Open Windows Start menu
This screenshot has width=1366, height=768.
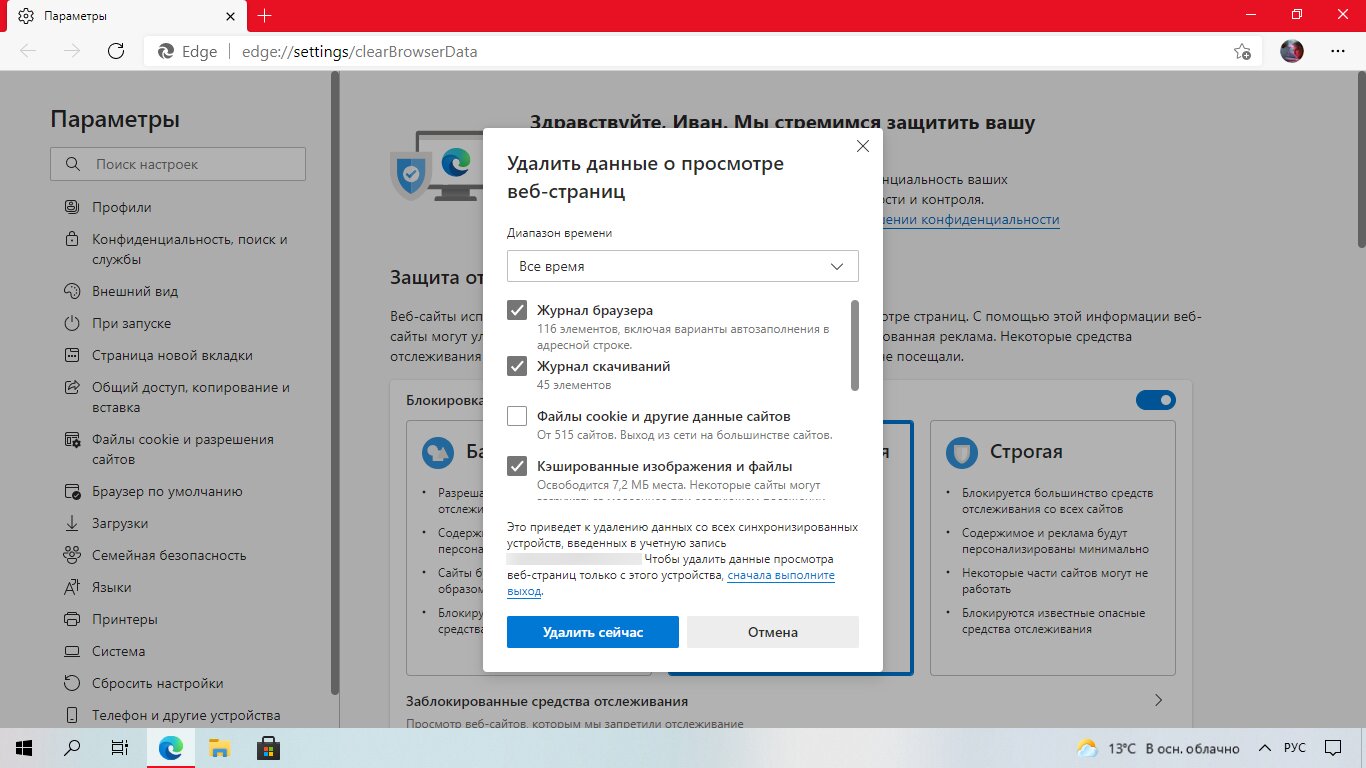pos(24,748)
